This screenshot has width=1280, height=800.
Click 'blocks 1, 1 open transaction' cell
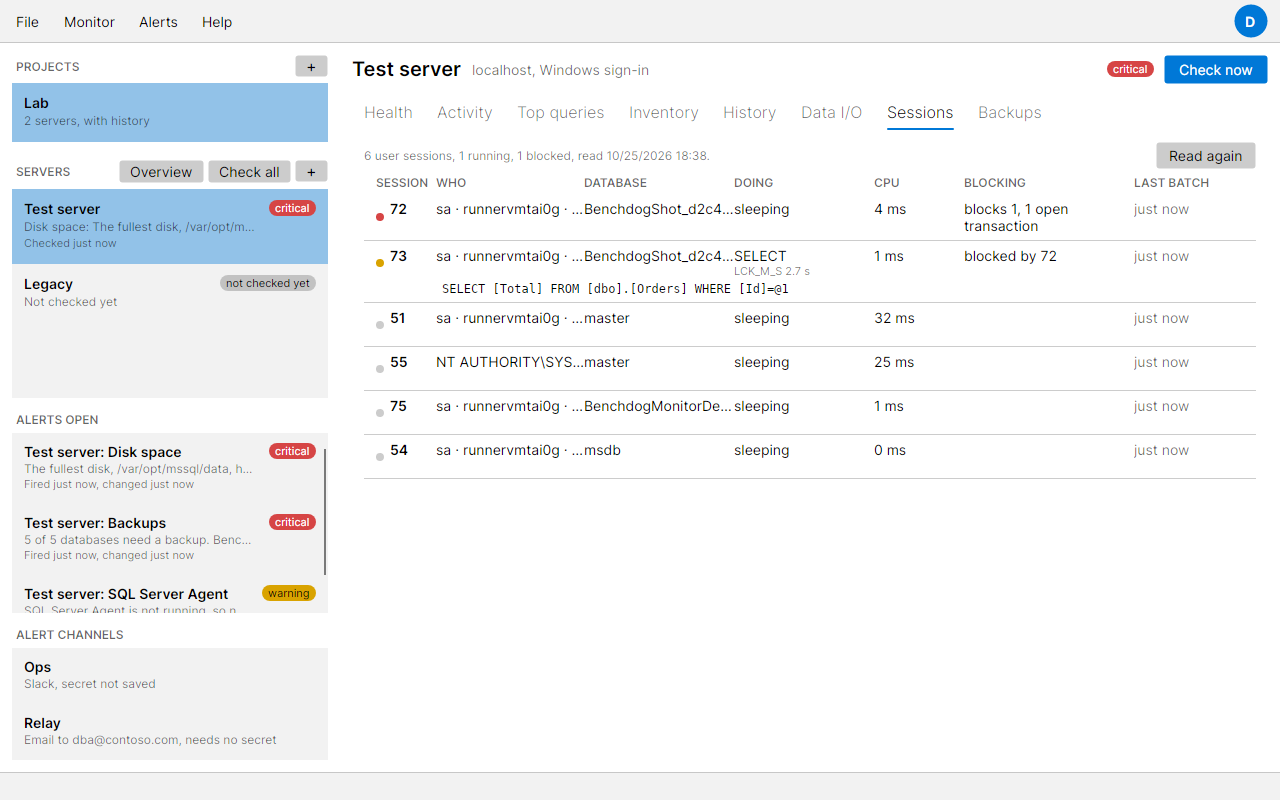(x=1016, y=217)
